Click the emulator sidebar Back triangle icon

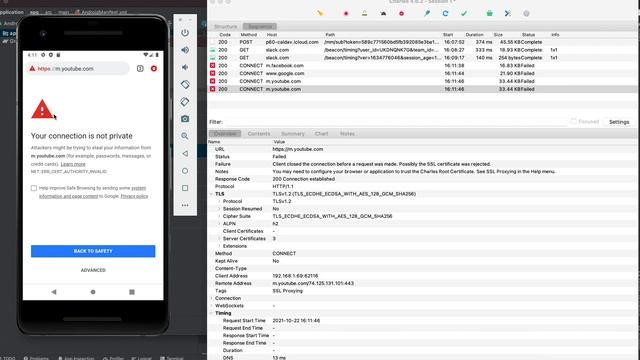185,153
